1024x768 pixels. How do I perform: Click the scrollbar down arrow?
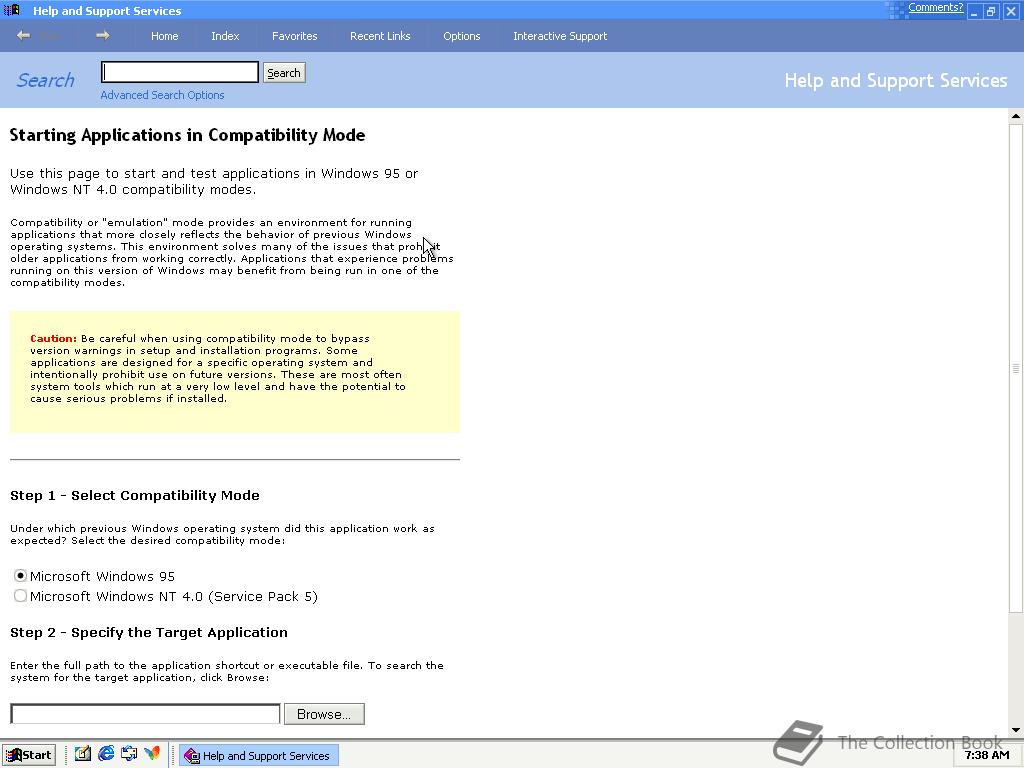1016,730
